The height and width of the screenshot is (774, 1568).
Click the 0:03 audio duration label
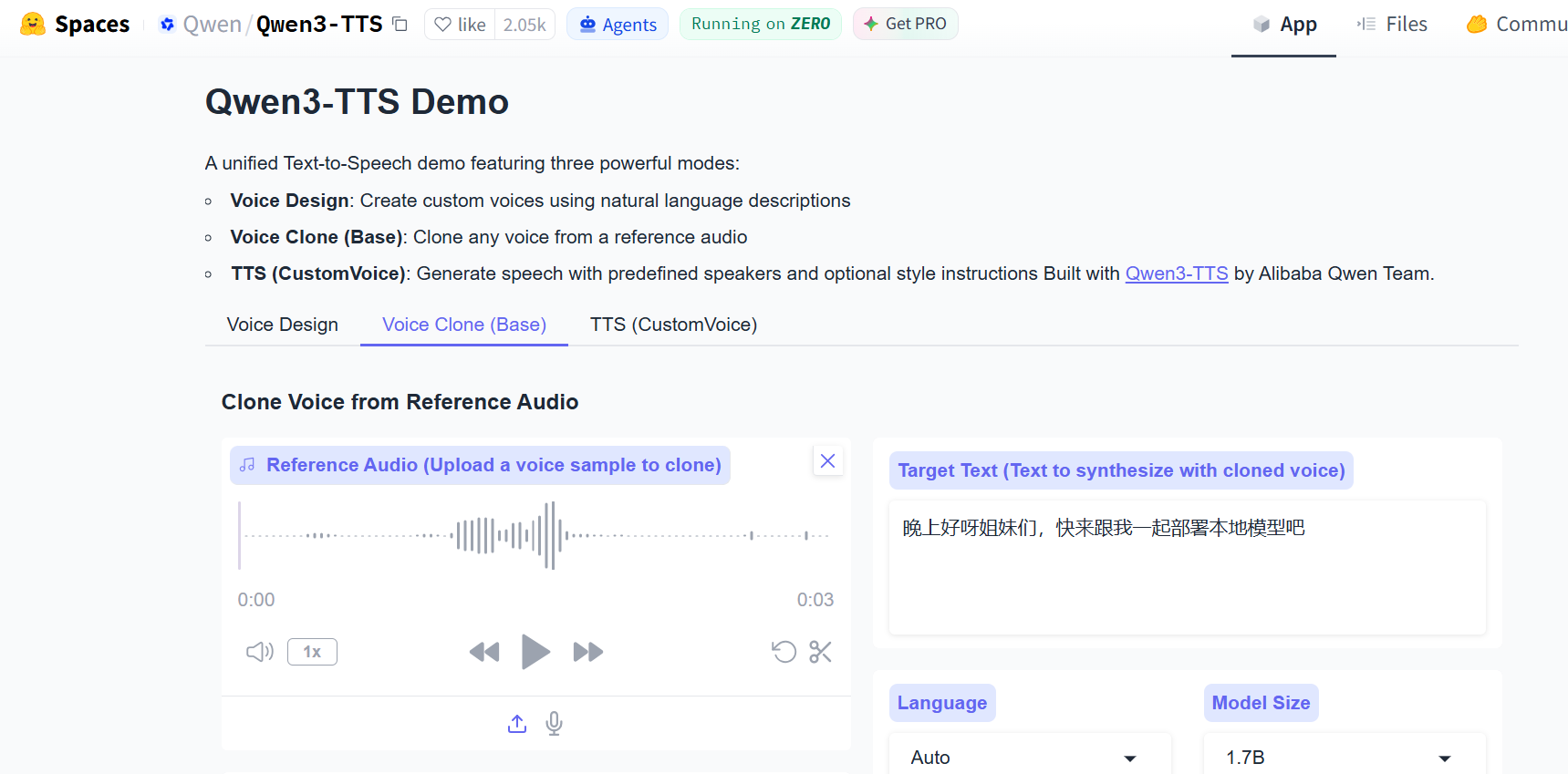(815, 600)
